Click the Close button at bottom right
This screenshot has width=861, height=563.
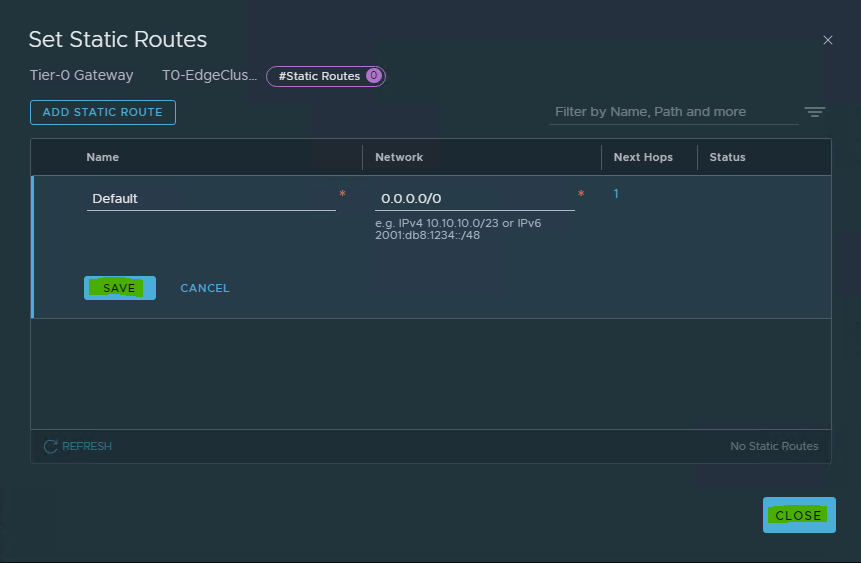tap(799, 515)
